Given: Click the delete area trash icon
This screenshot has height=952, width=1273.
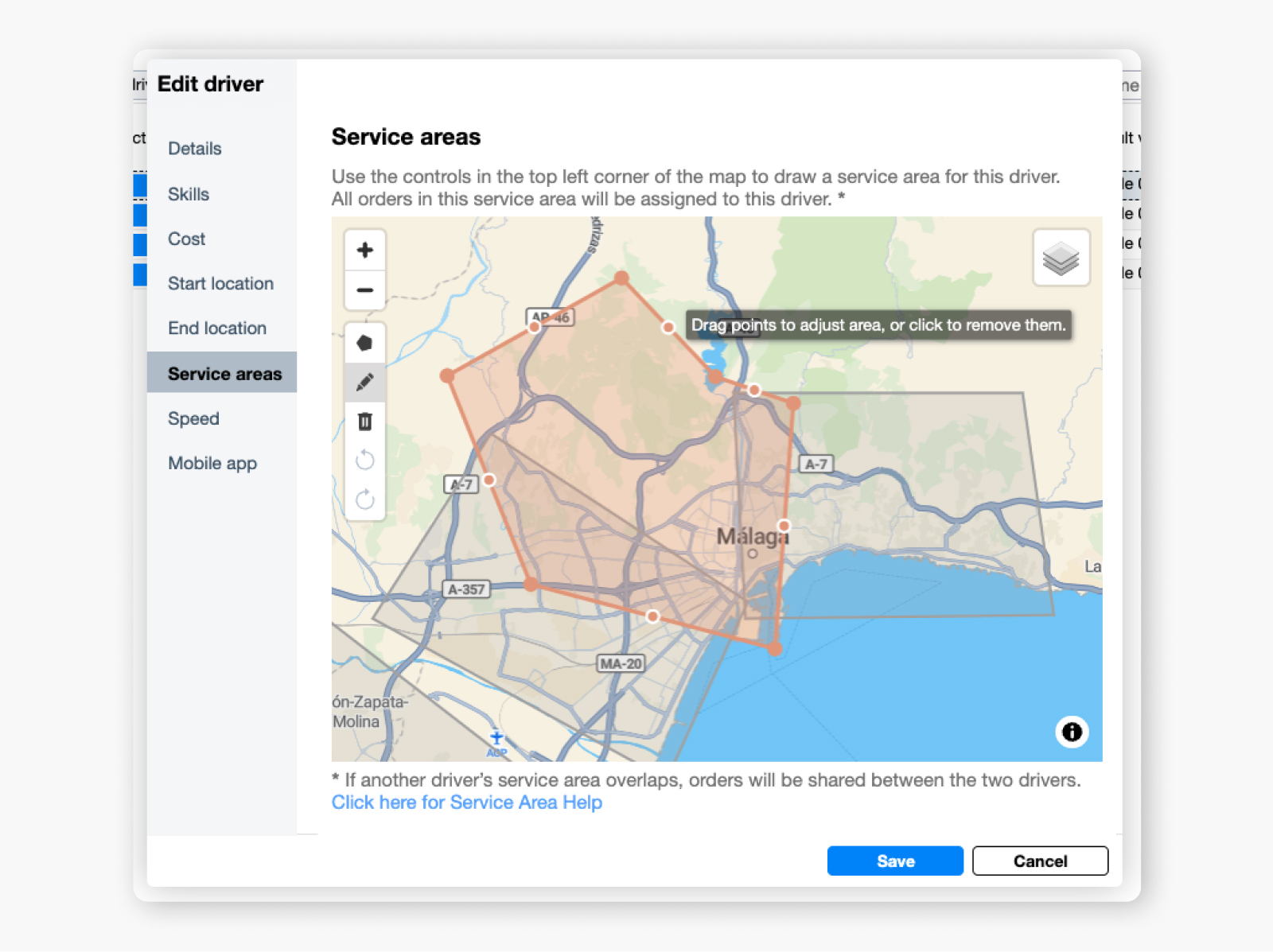Looking at the screenshot, I should pos(364,422).
